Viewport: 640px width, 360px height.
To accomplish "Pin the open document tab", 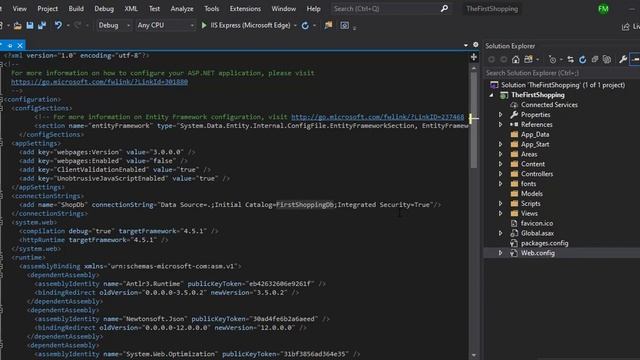I will (10, 46).
